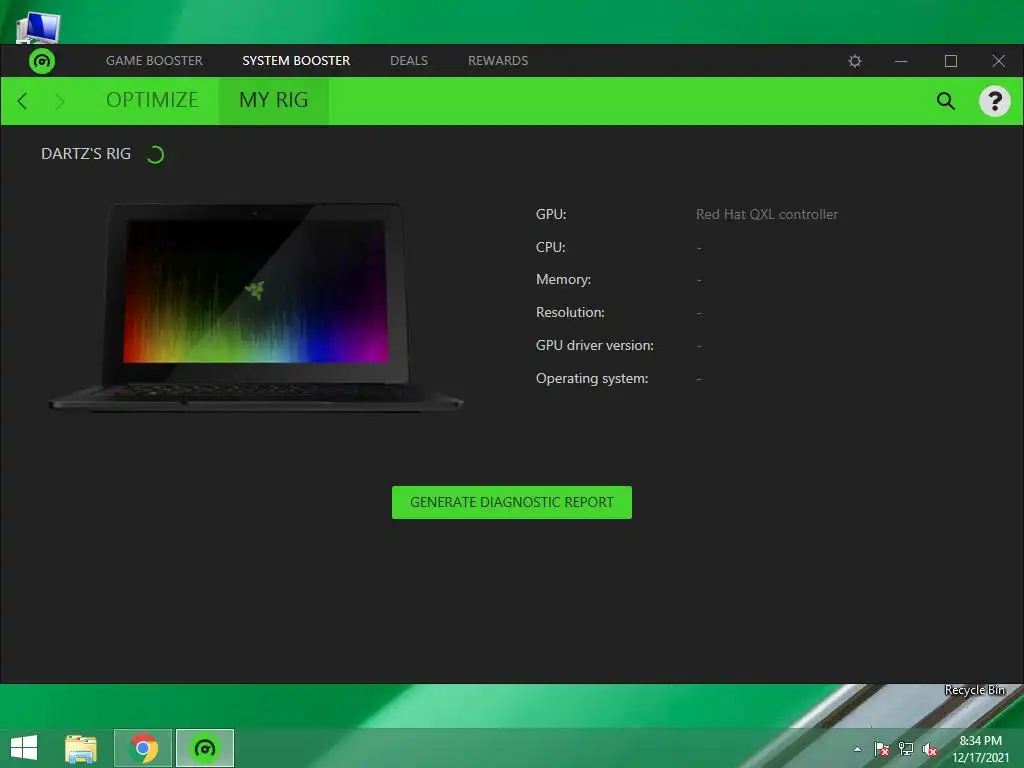The width and height of the screenshot is (1024, 768).
Task: Click the Memory: label
Action: (563, 280)
